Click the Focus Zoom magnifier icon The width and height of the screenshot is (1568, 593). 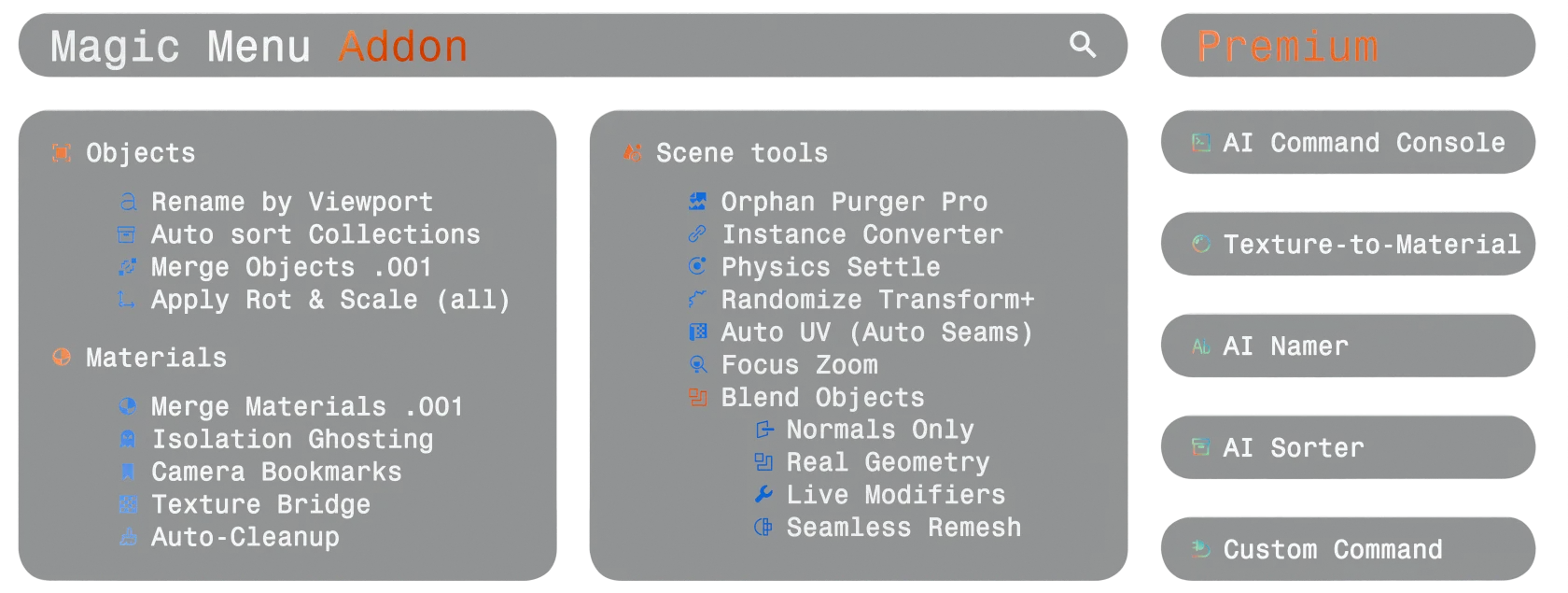pyautogui.click(x=697, y=365)
